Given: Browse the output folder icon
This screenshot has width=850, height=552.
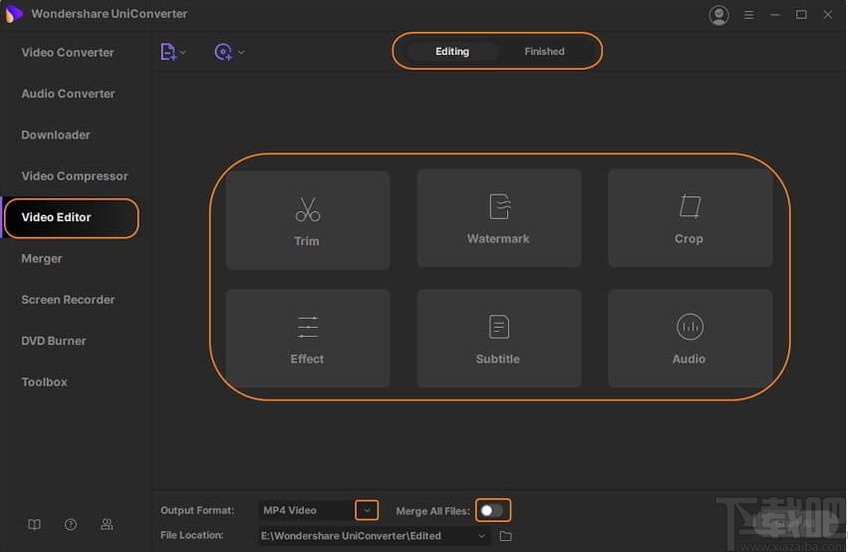Looking at the screenshot, I should point(505,536).
